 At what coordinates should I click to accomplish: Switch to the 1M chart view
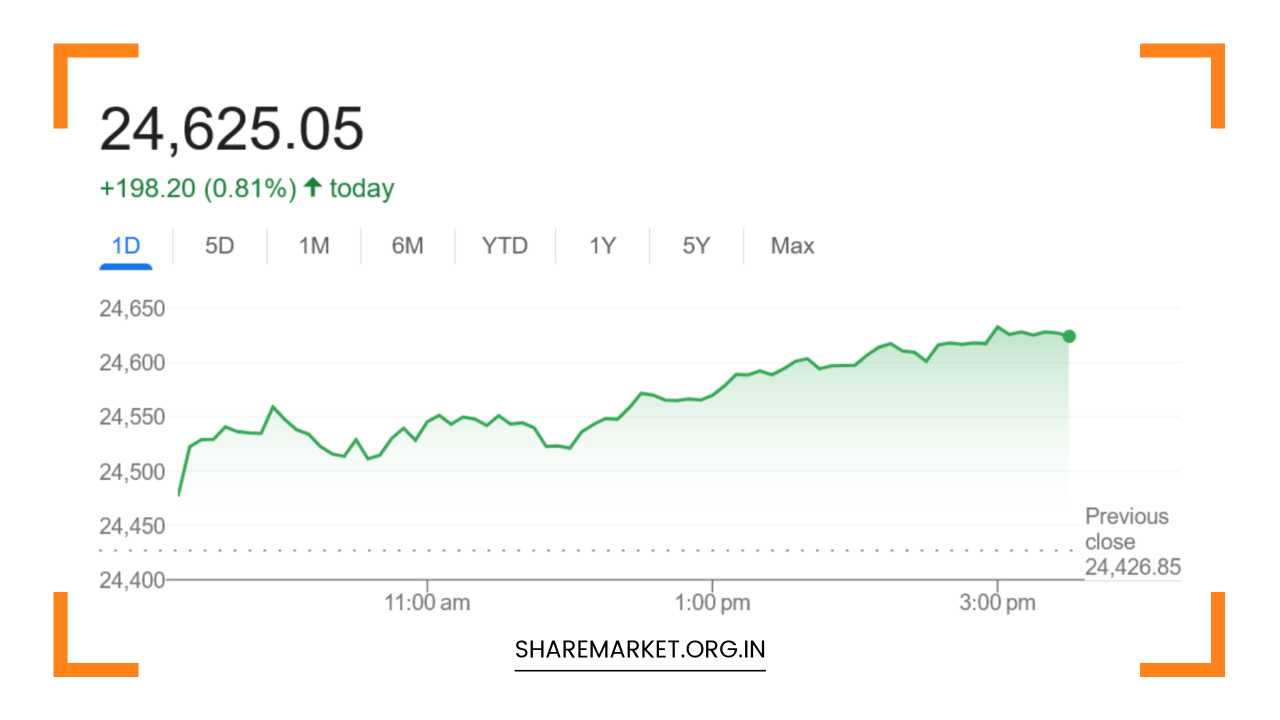[x=313, y=245]
